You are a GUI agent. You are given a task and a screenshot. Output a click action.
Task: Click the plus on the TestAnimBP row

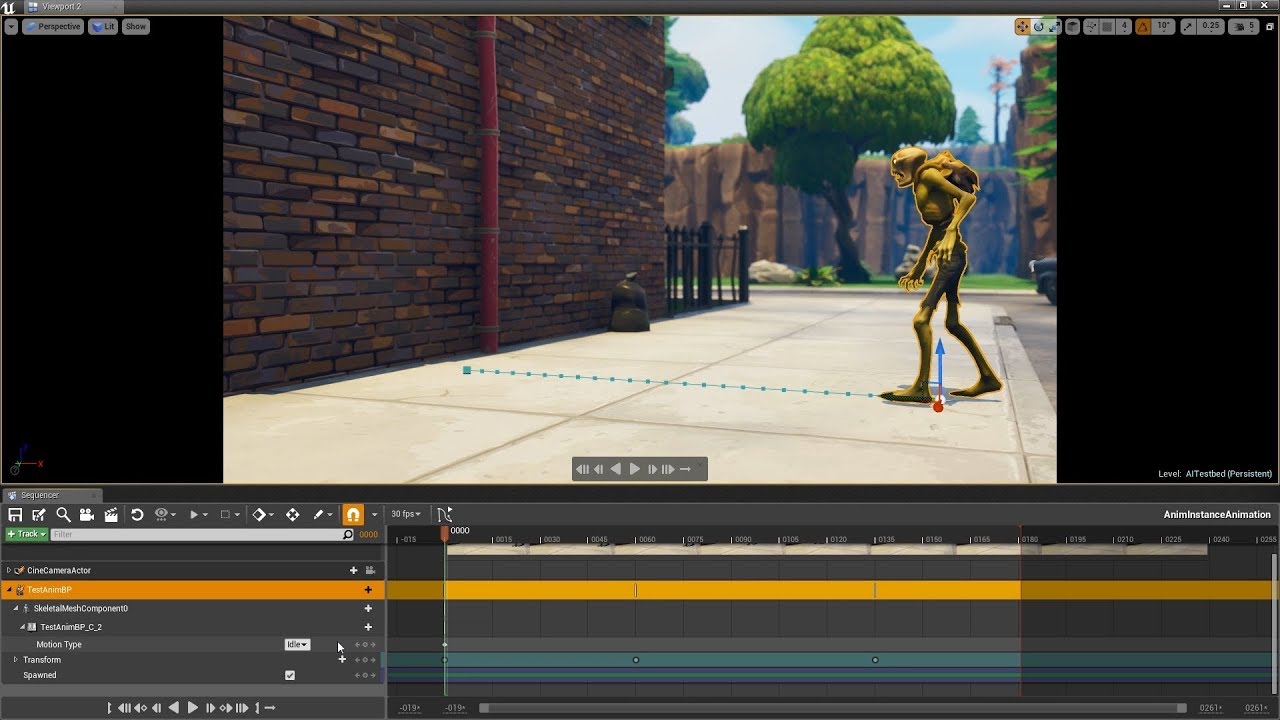[368, 590]
